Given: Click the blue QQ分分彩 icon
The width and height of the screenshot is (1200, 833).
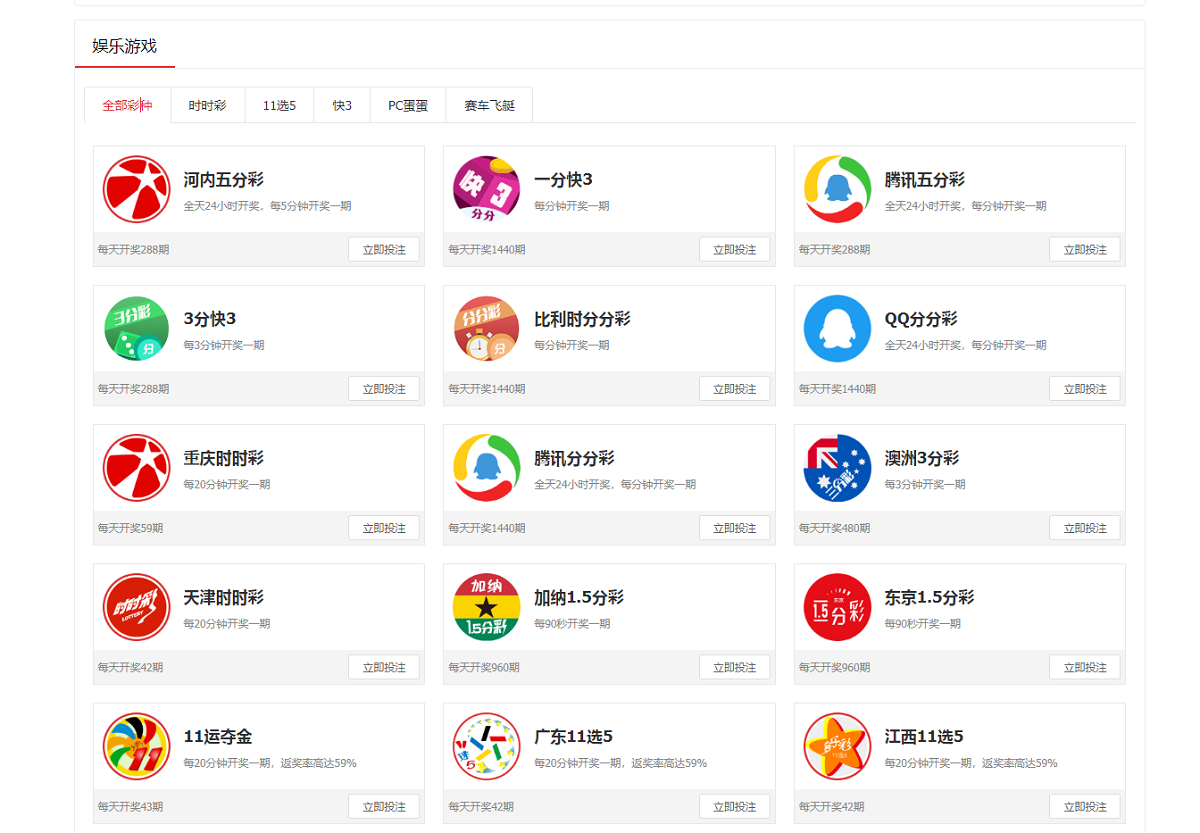Looking at the screenshot, I should (837, 328).
